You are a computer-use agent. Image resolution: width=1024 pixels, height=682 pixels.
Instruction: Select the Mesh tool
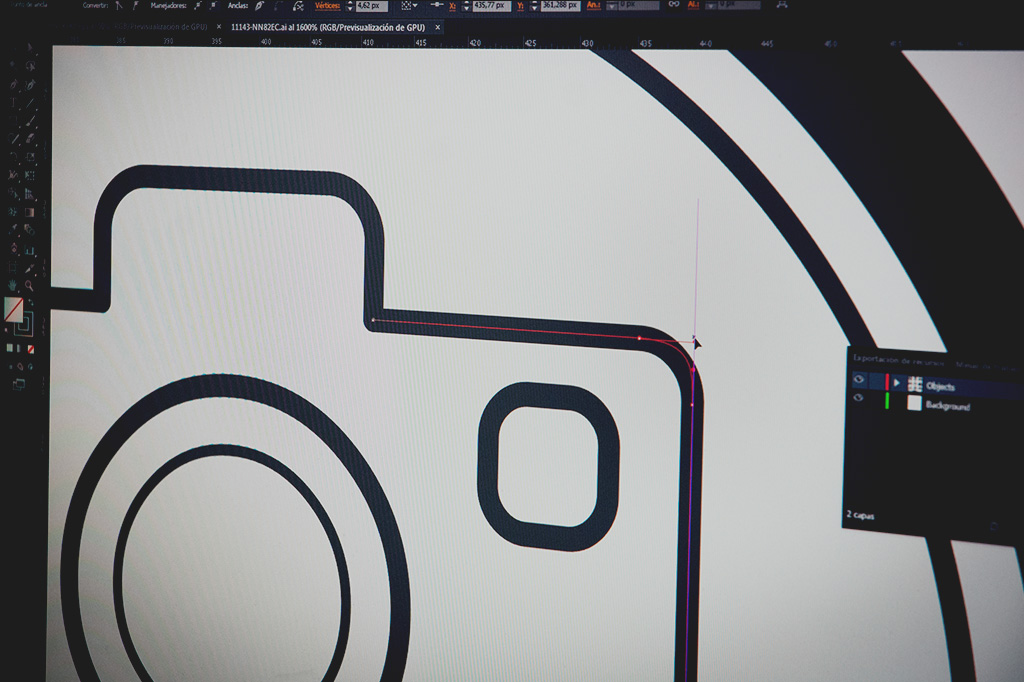[13, 212]
